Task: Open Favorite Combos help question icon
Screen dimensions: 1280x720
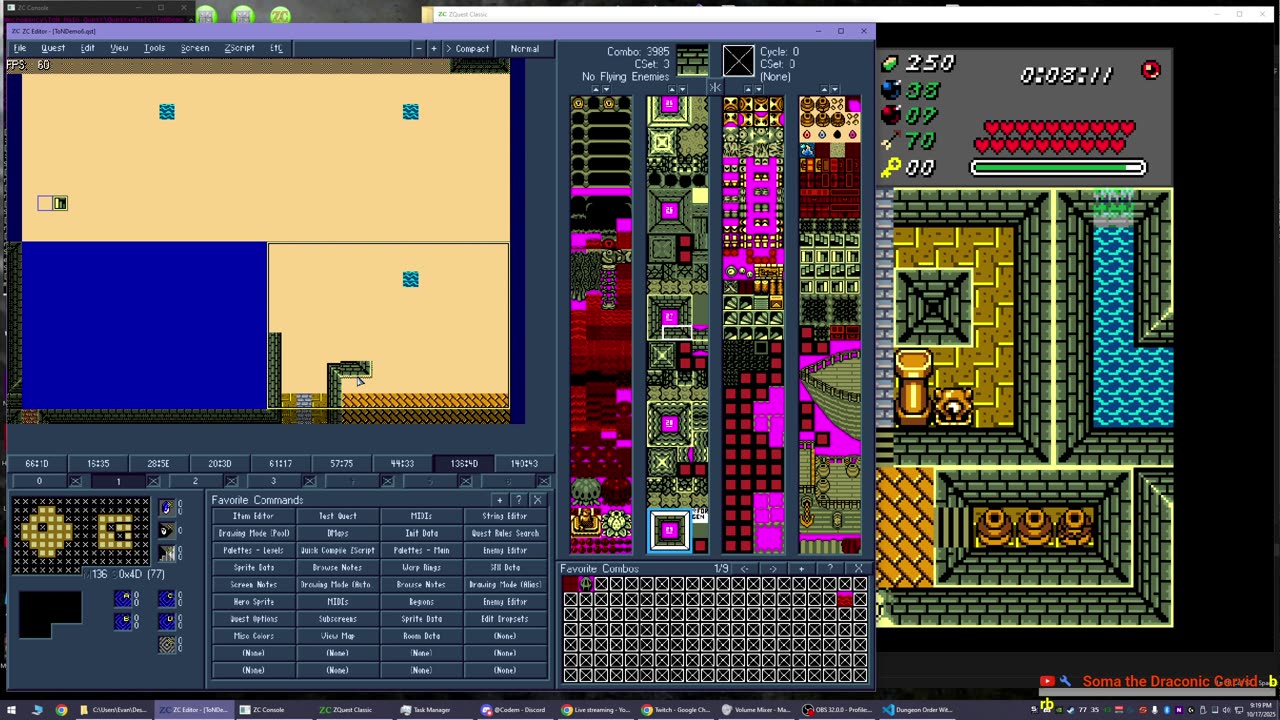Action: pos(829,569)
